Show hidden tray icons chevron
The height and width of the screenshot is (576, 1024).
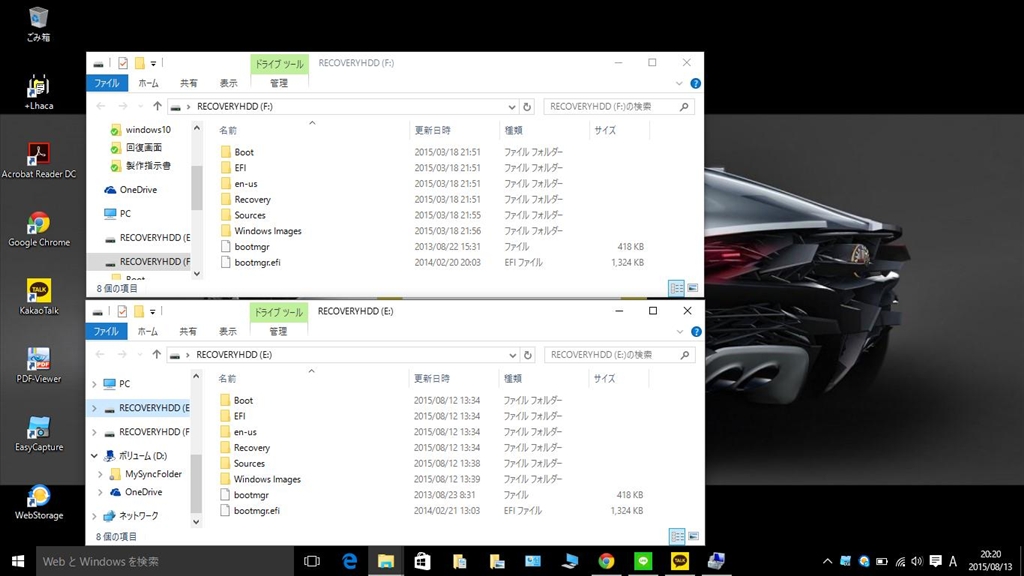click(827, 561)
